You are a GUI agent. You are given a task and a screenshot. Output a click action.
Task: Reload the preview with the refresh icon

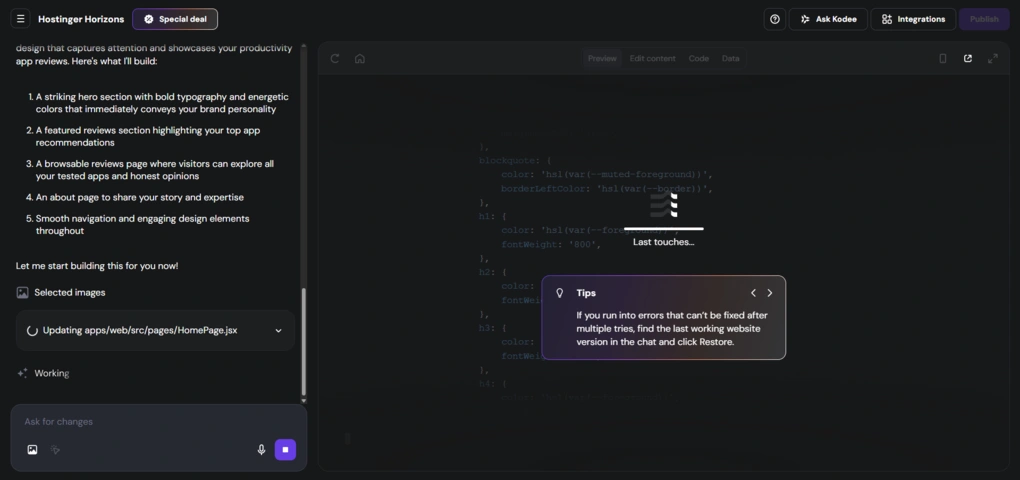335,59
